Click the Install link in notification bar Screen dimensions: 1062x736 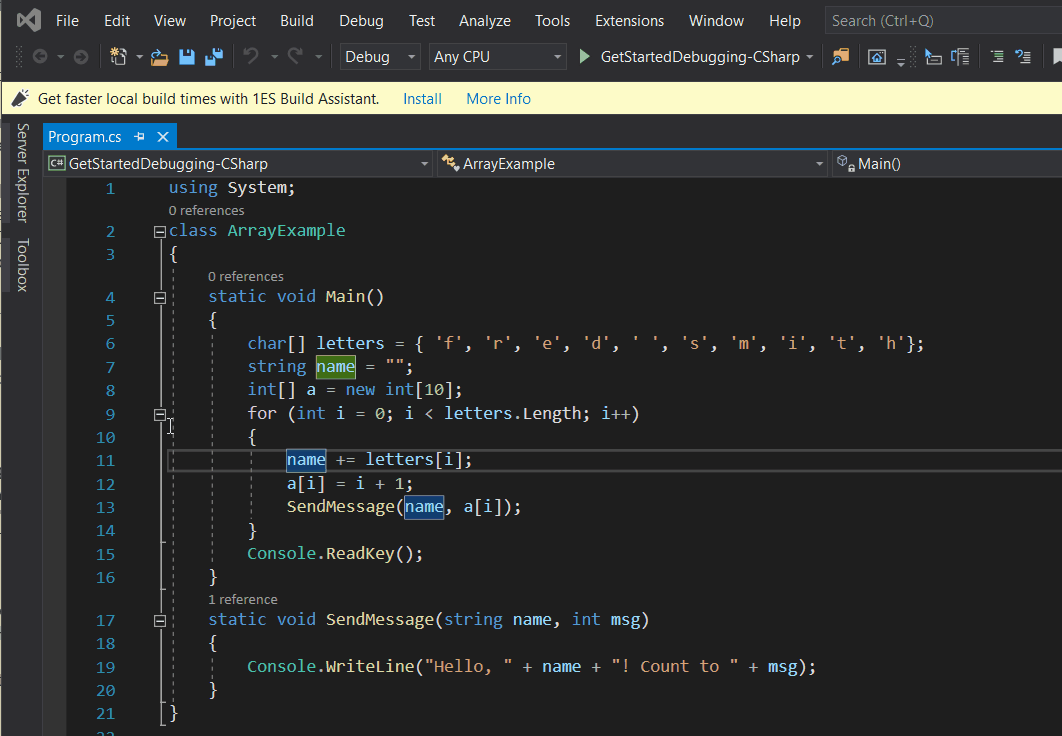422,99
